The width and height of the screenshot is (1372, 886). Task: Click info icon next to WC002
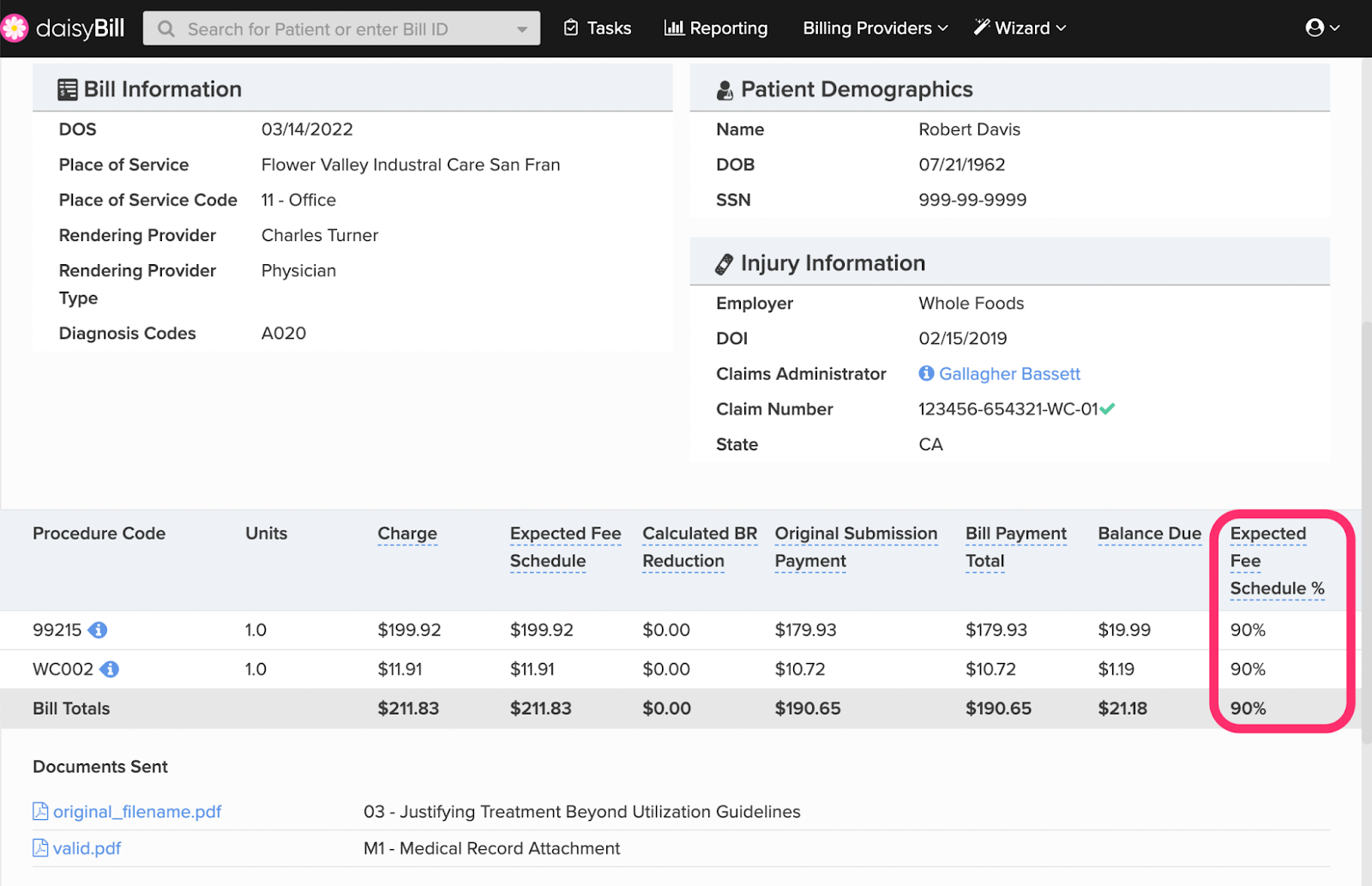(x=110, y=670)
